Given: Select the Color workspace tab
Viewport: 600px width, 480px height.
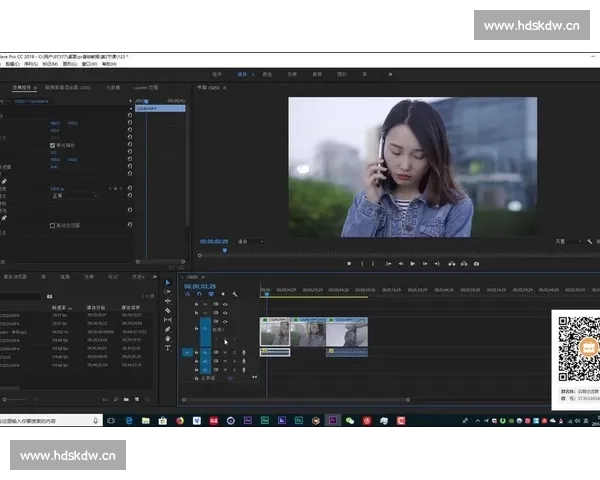Looking at the screenshot, I should (267, 74).
